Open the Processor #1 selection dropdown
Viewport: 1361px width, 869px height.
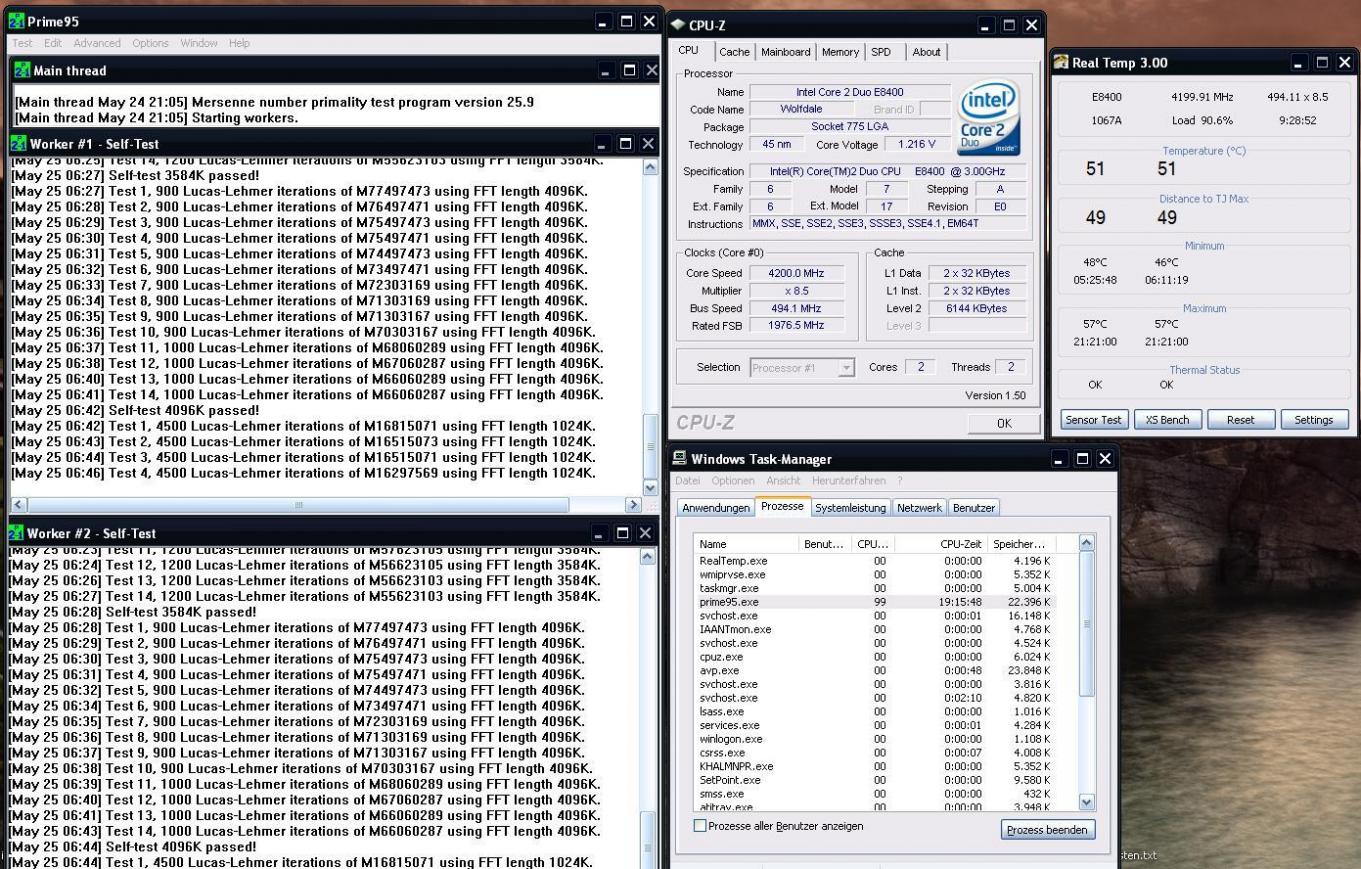846,368
